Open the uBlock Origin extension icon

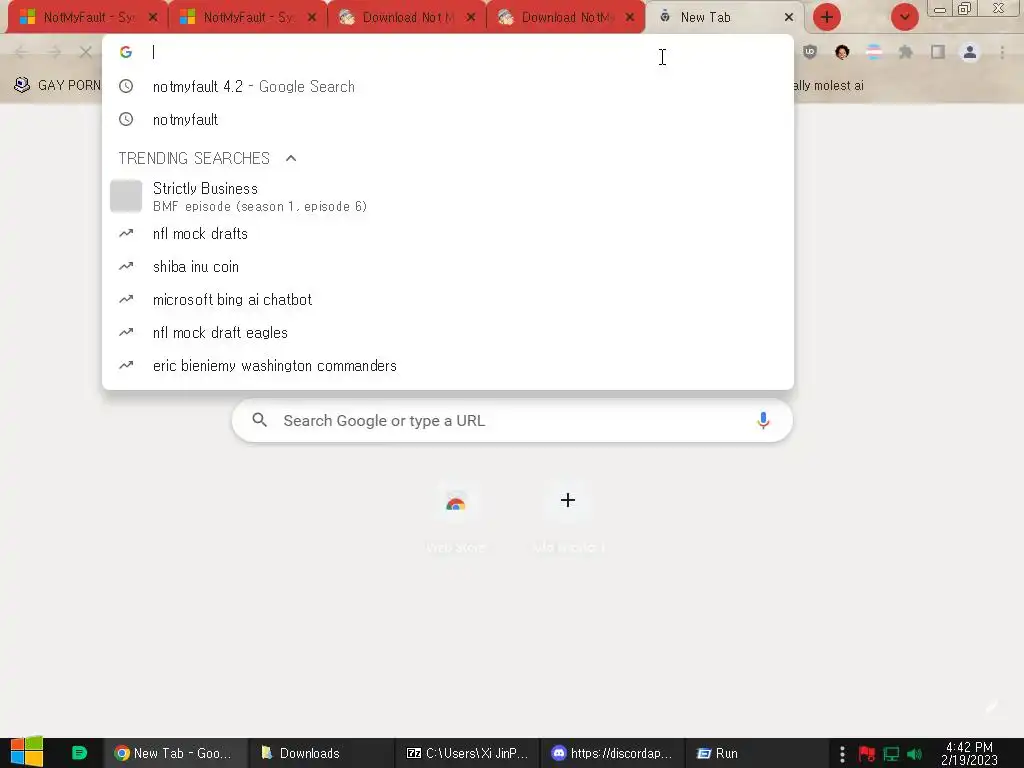click(810, 52)
